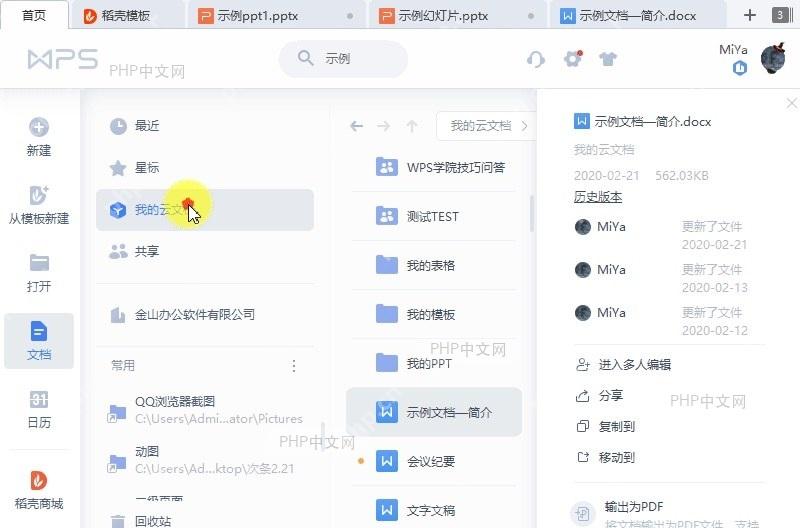
Task: Open 金山办公软件有限公司 entry
Action: tap(205, 315)
